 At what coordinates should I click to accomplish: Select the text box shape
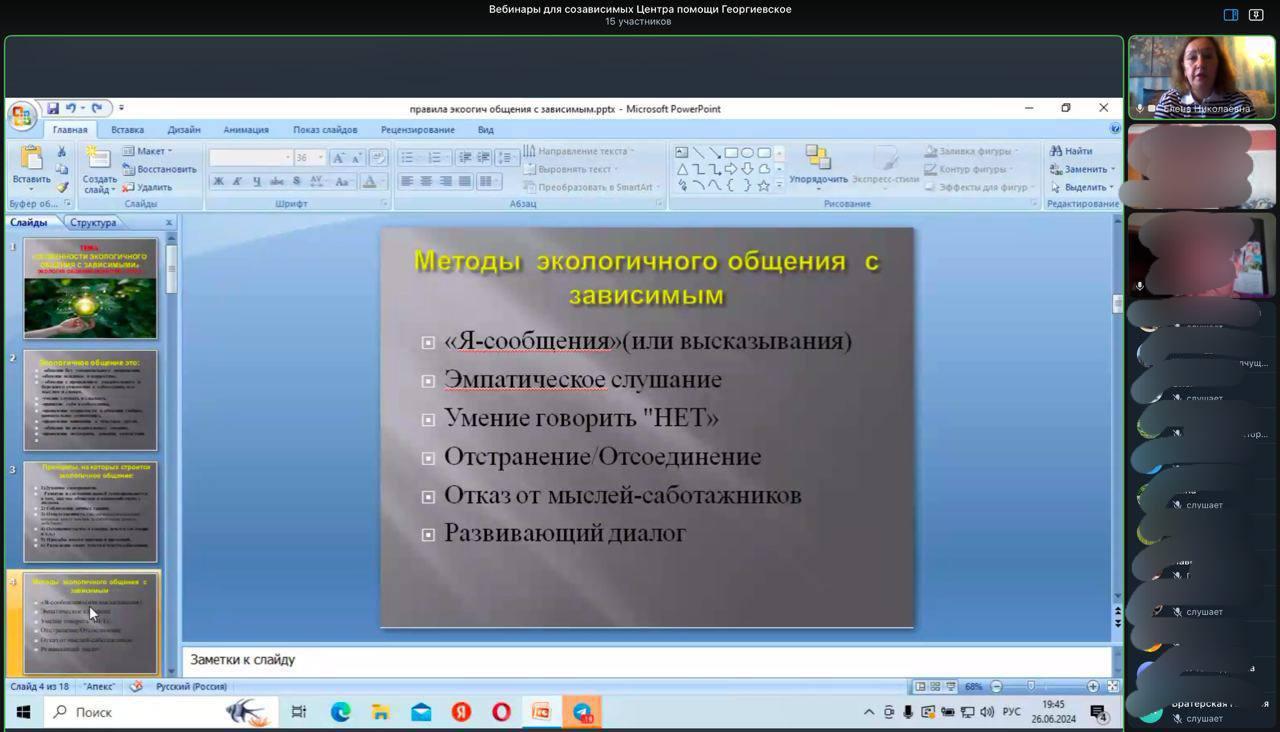(x=682, y=153)
